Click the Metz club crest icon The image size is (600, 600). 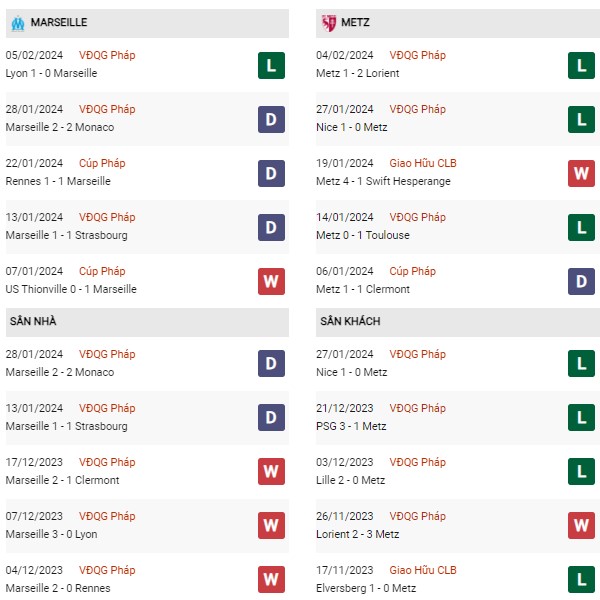tap(329, 23)
